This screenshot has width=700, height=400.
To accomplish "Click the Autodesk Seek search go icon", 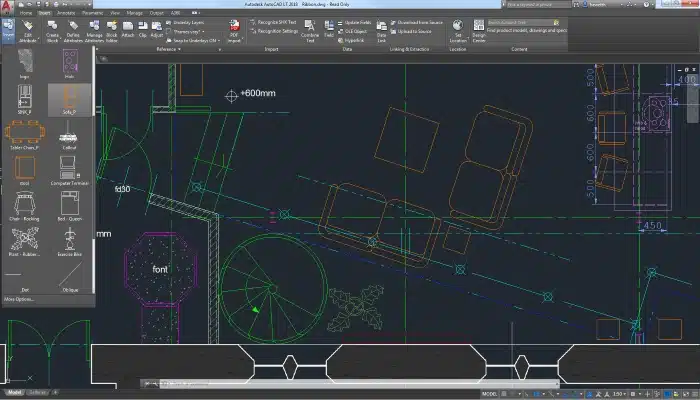I will (x=556, y=22).
